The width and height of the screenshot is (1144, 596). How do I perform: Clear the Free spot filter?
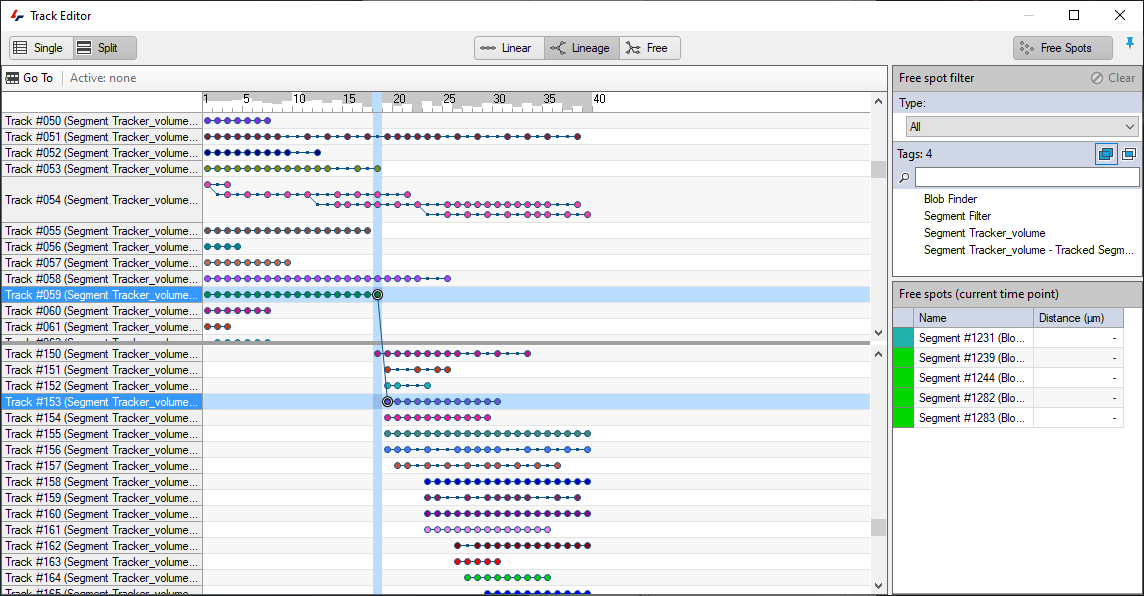(x=1113, y=77)
